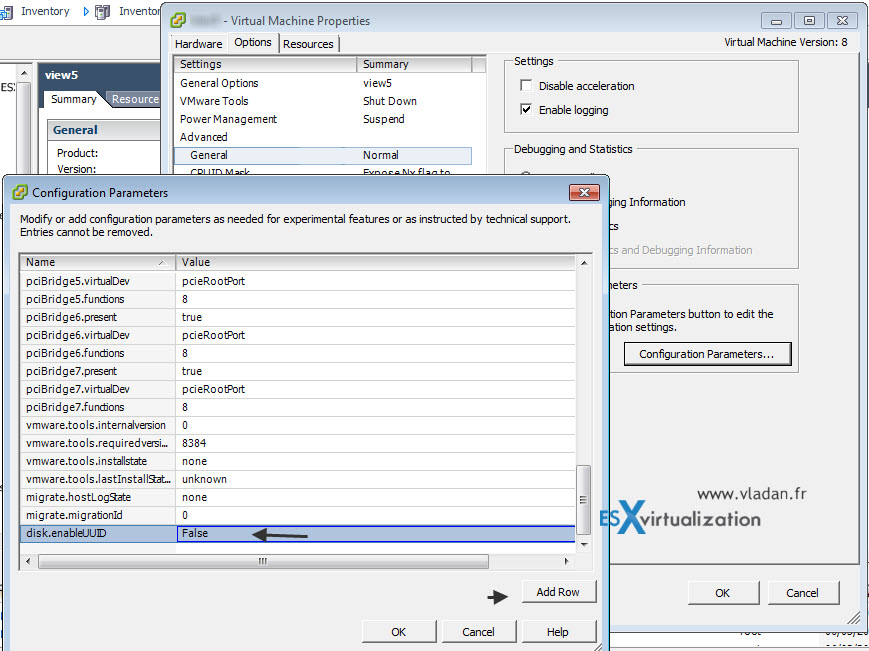The height and width of the screenshot is (651, 869).
Task: Maximize the Virtual Machine Properties window
Action: [809, 20]
